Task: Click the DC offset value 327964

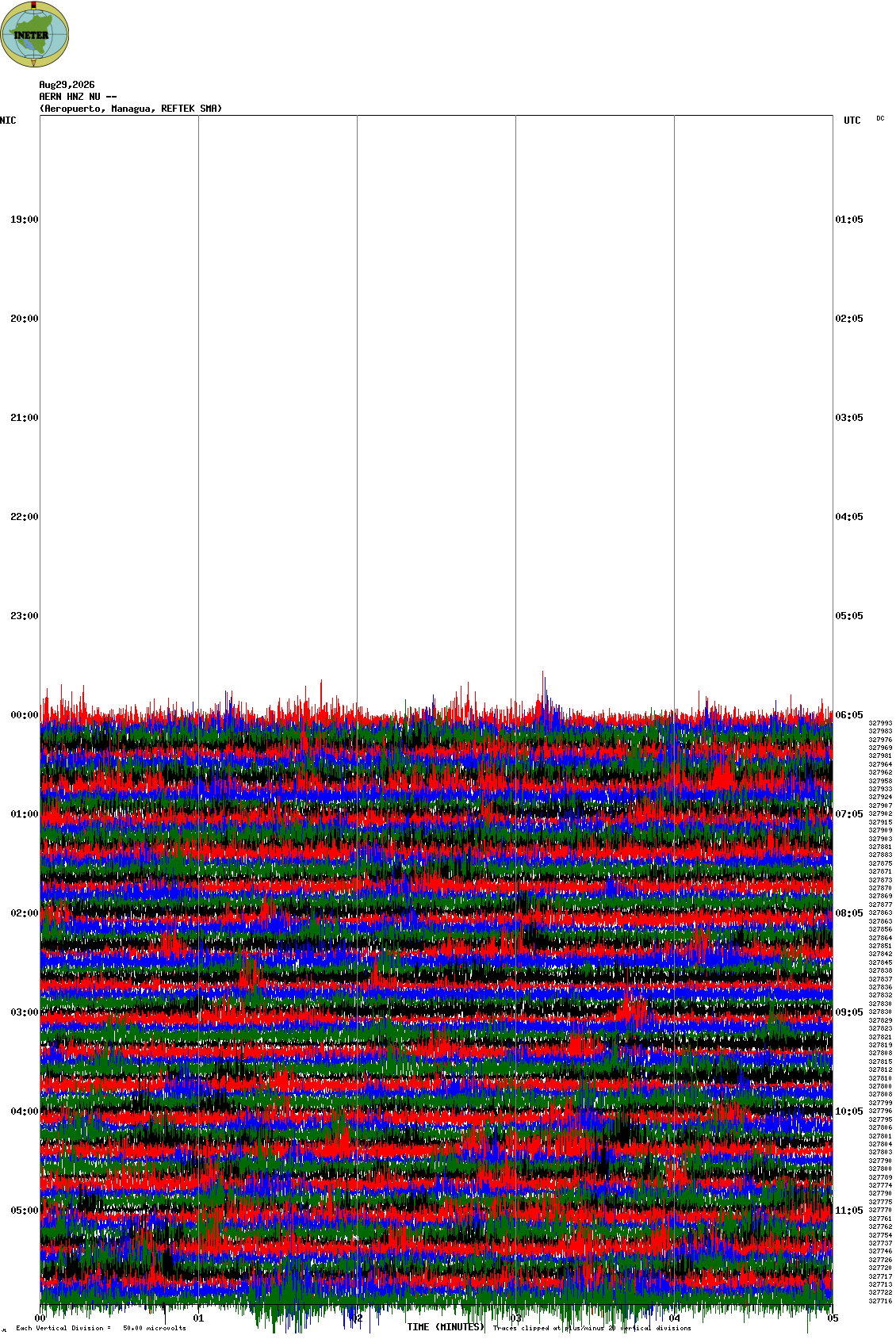Action: 880,764
